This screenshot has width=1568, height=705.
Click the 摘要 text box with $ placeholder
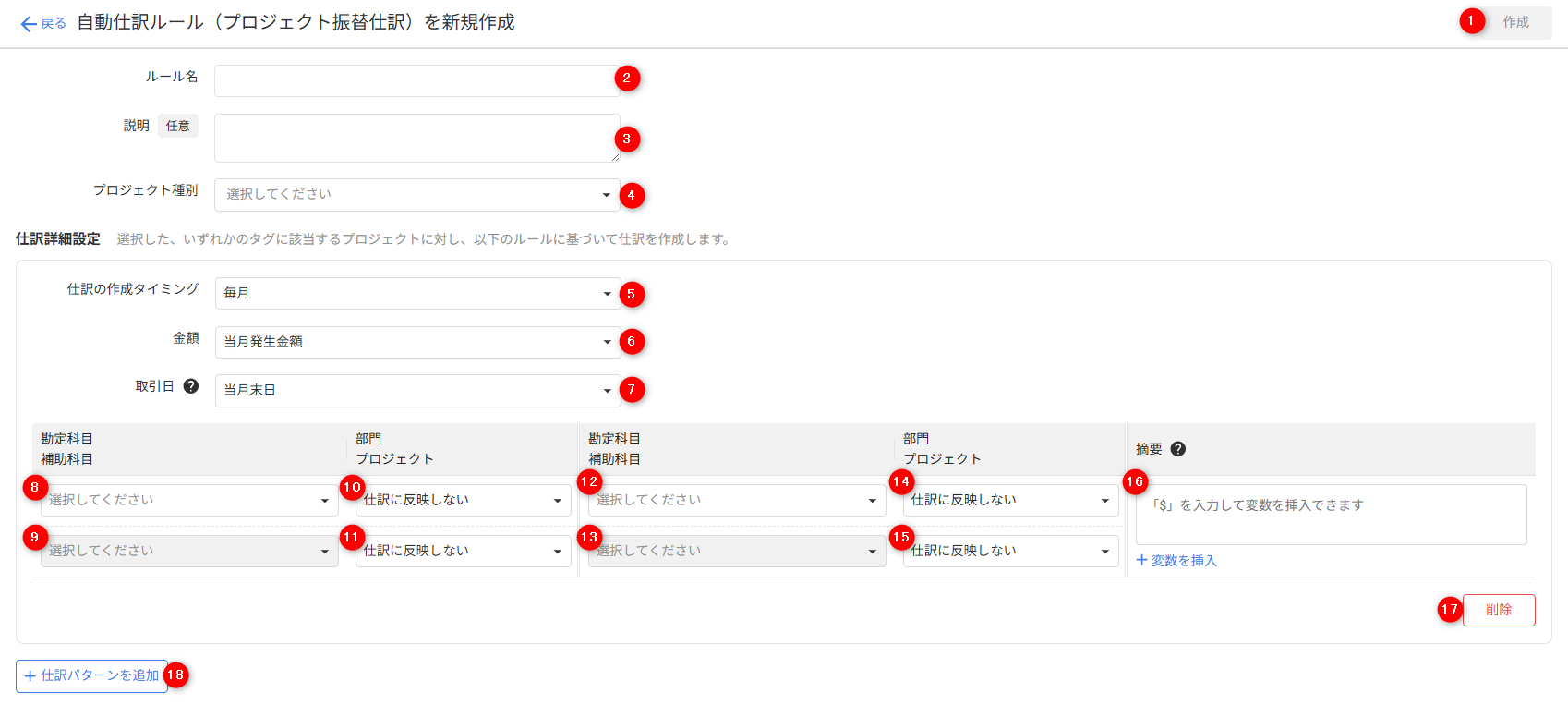click(x=1330, y=515)
